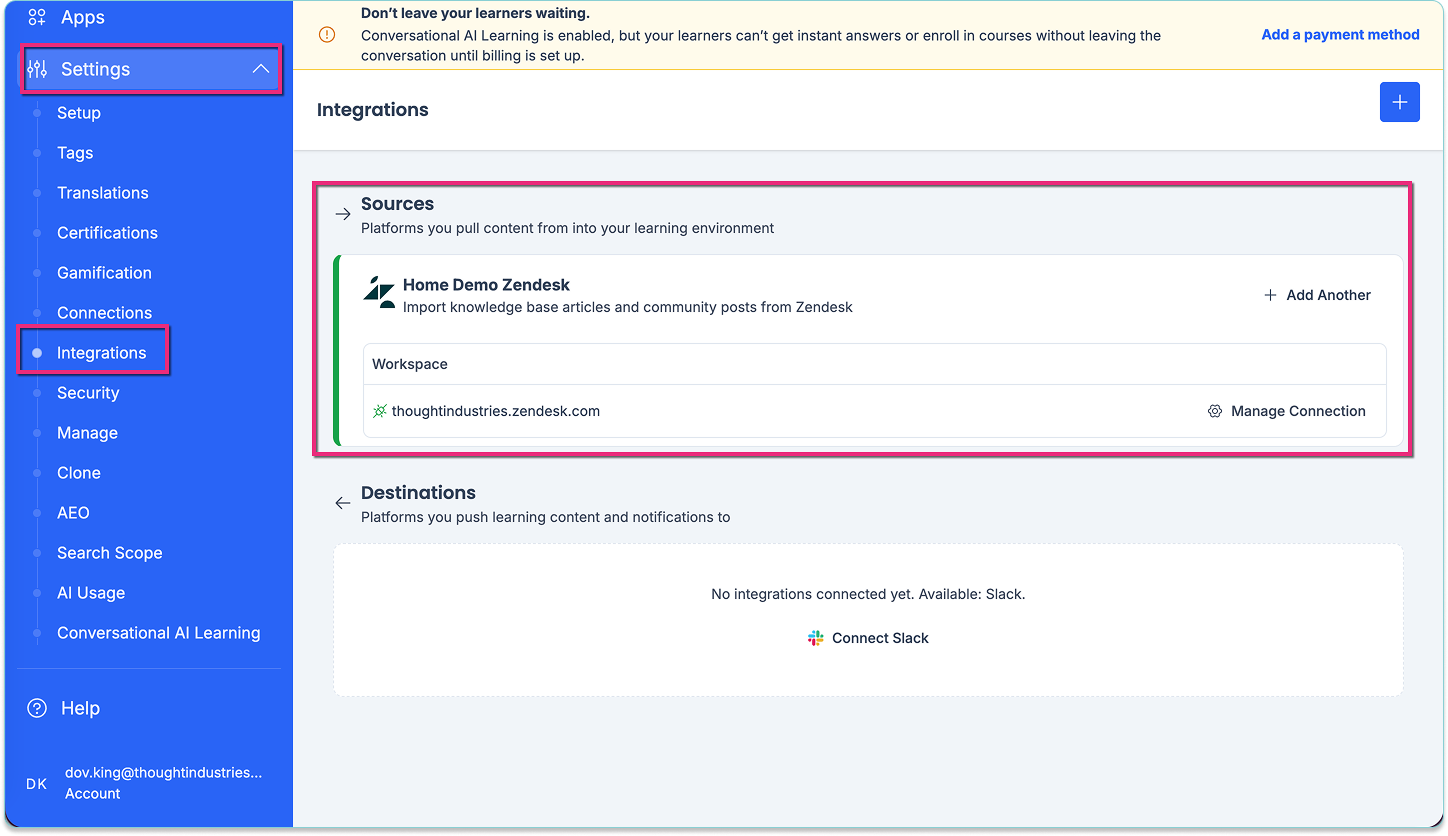Click the Destinations left arrow icon
The height and width of the screenshot is (836, 1448).
pos(342,503)
